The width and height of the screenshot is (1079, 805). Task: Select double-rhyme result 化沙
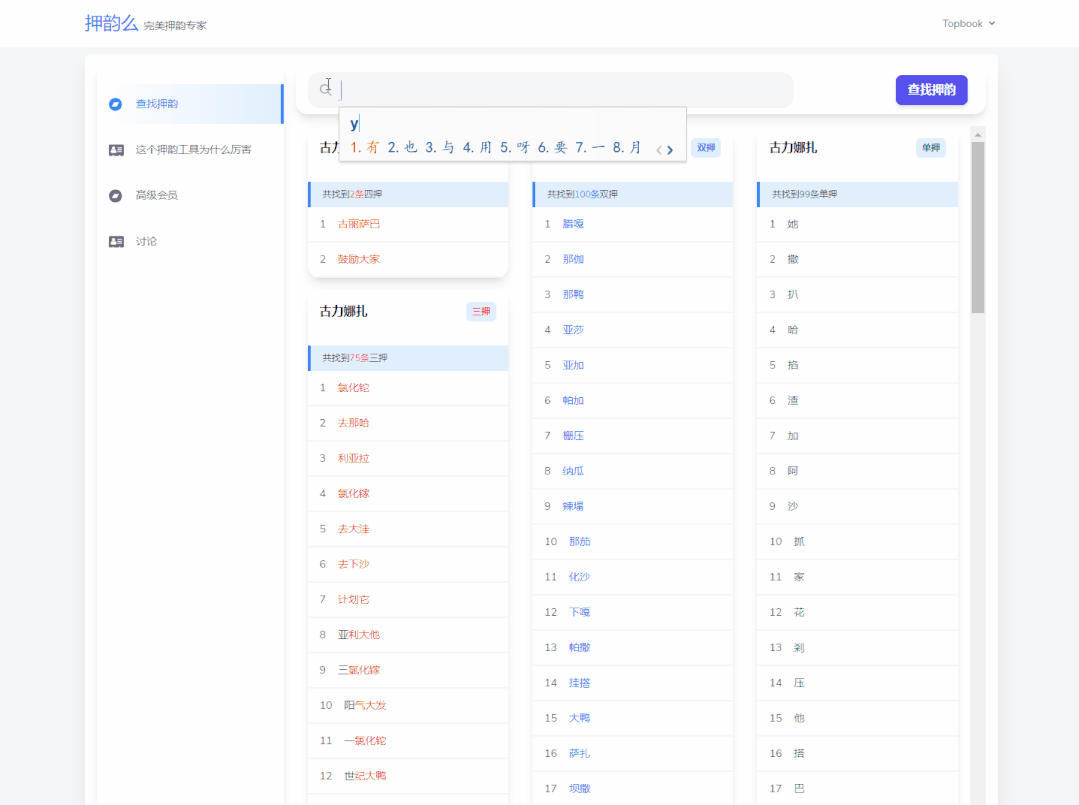click(x=579, y=577)
